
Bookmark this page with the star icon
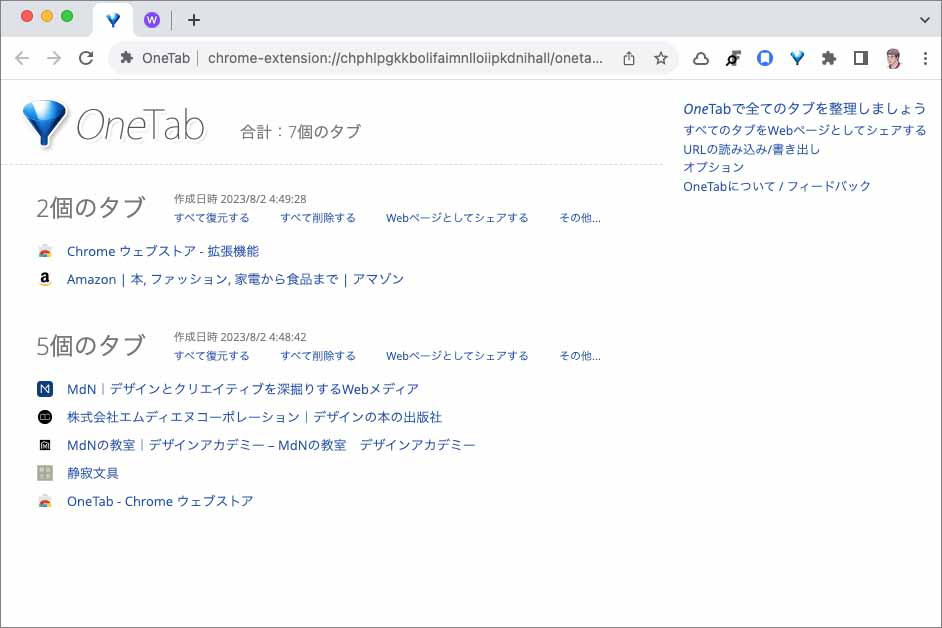tap(660, 59)
